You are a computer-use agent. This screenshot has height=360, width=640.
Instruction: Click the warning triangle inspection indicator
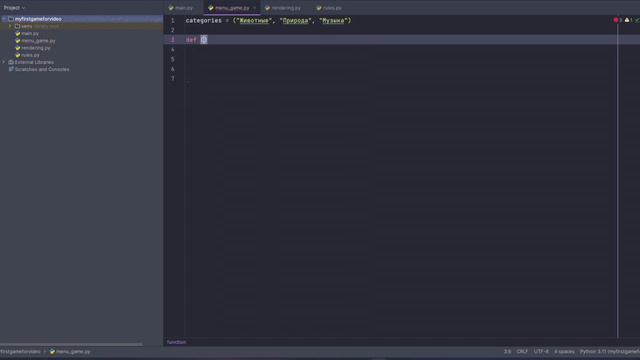[627, 20]
